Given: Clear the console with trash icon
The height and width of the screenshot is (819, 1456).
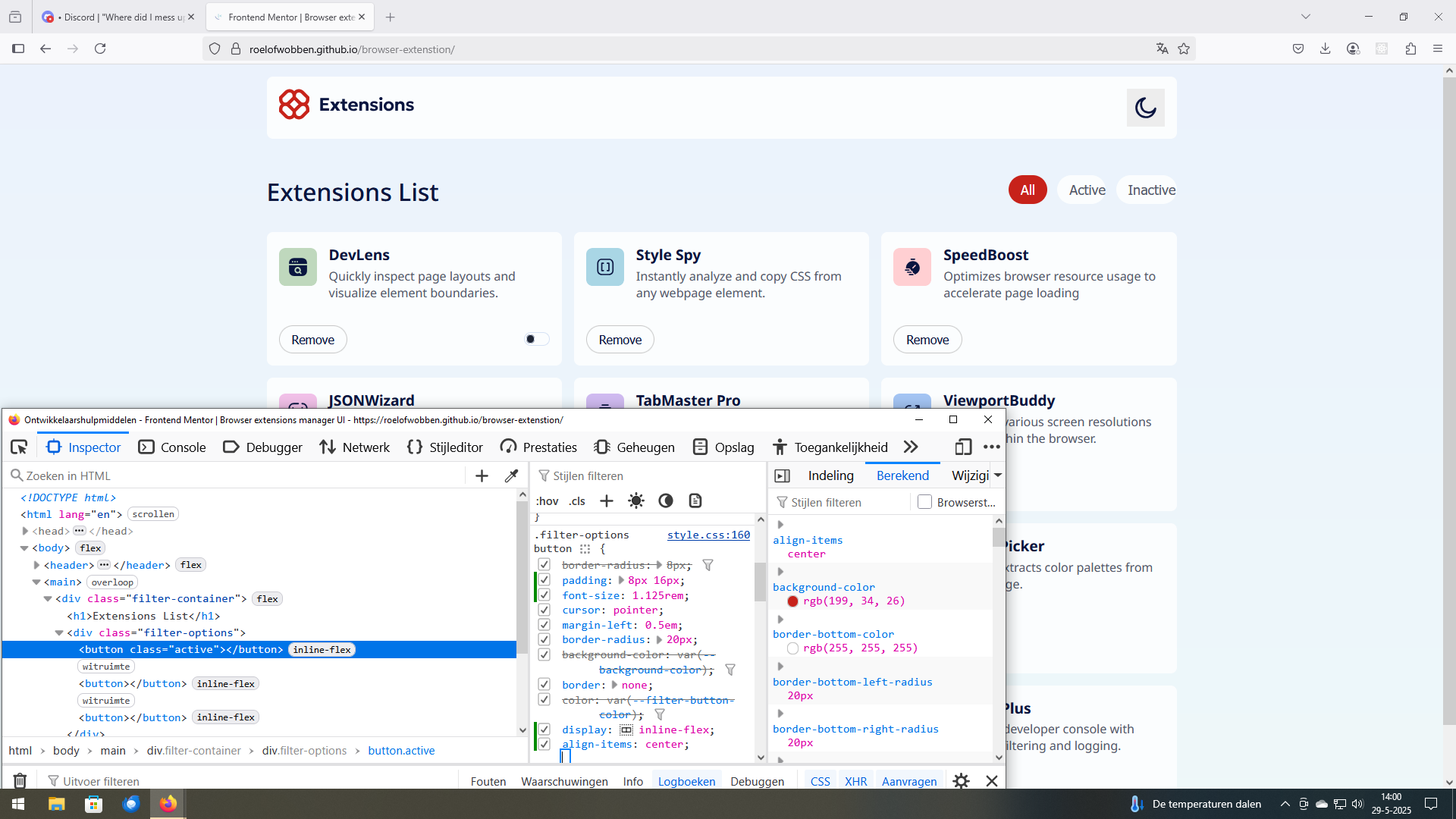Looking at the screenshot, I should click(20, 781).
